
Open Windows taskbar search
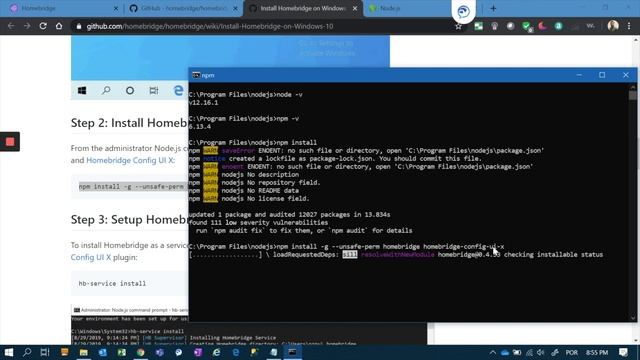tap(27, 352)
